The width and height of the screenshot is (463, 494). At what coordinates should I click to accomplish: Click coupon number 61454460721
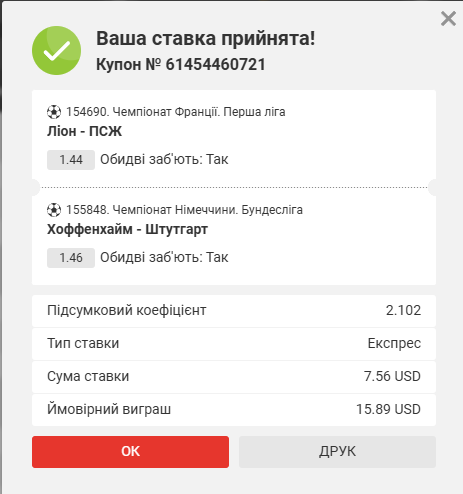(215, 64)
